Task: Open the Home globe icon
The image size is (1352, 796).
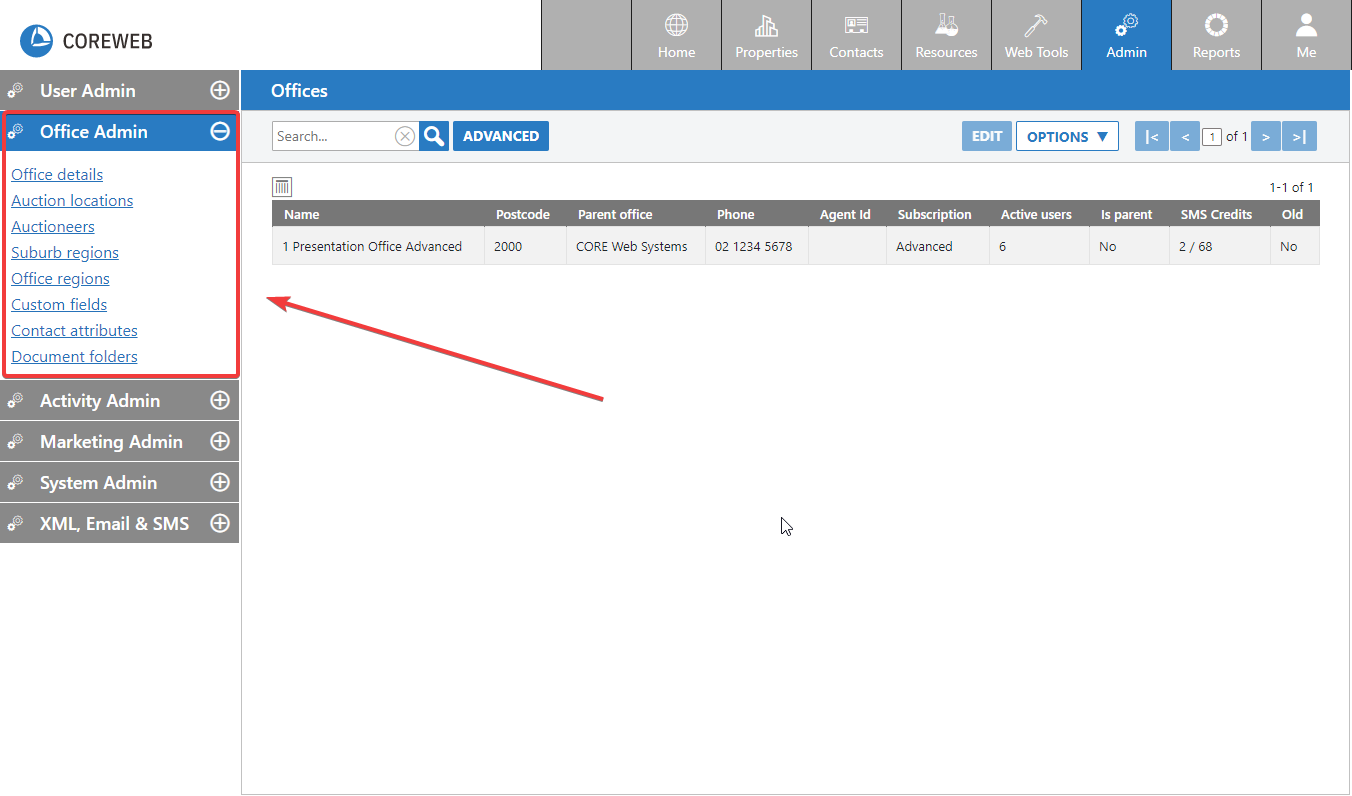Action: 676,26
